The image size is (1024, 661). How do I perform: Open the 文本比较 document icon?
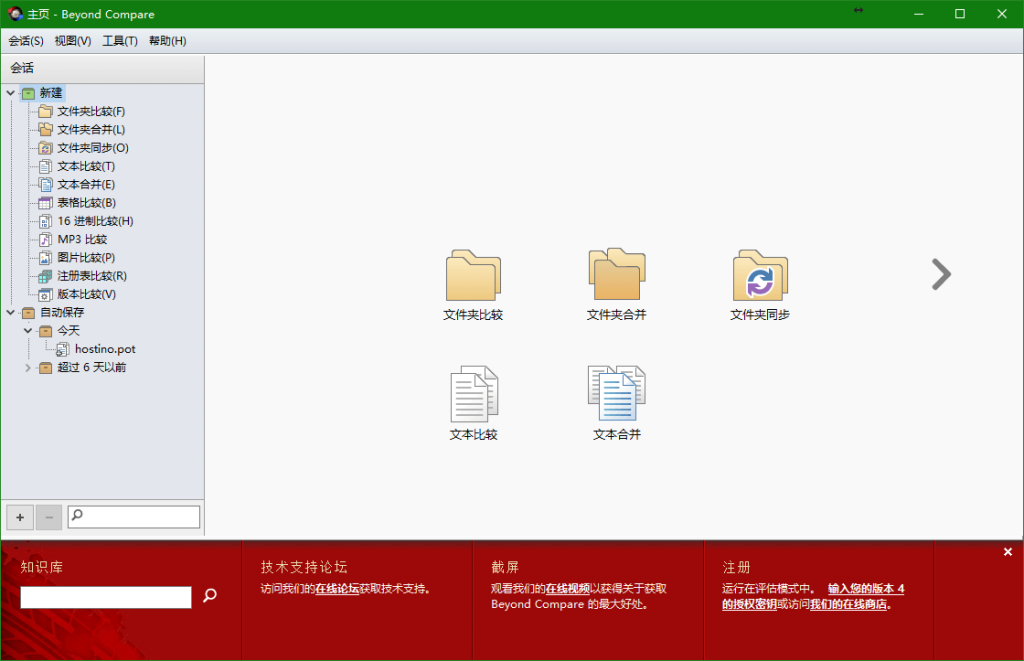click(x=473, y=394)
